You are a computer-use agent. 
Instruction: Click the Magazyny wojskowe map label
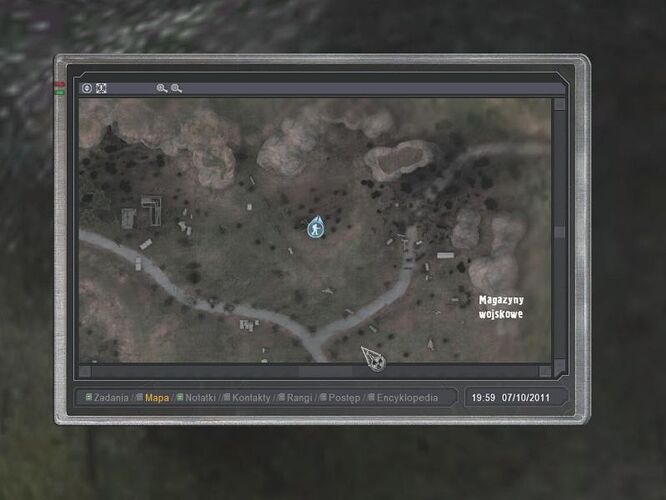click(x=500, y=307)
